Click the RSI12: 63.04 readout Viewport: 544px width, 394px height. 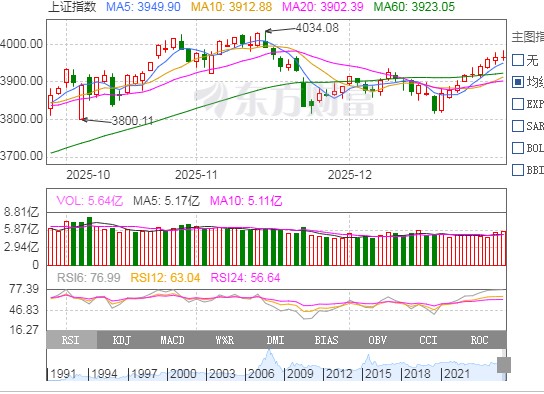coord(165,278)
